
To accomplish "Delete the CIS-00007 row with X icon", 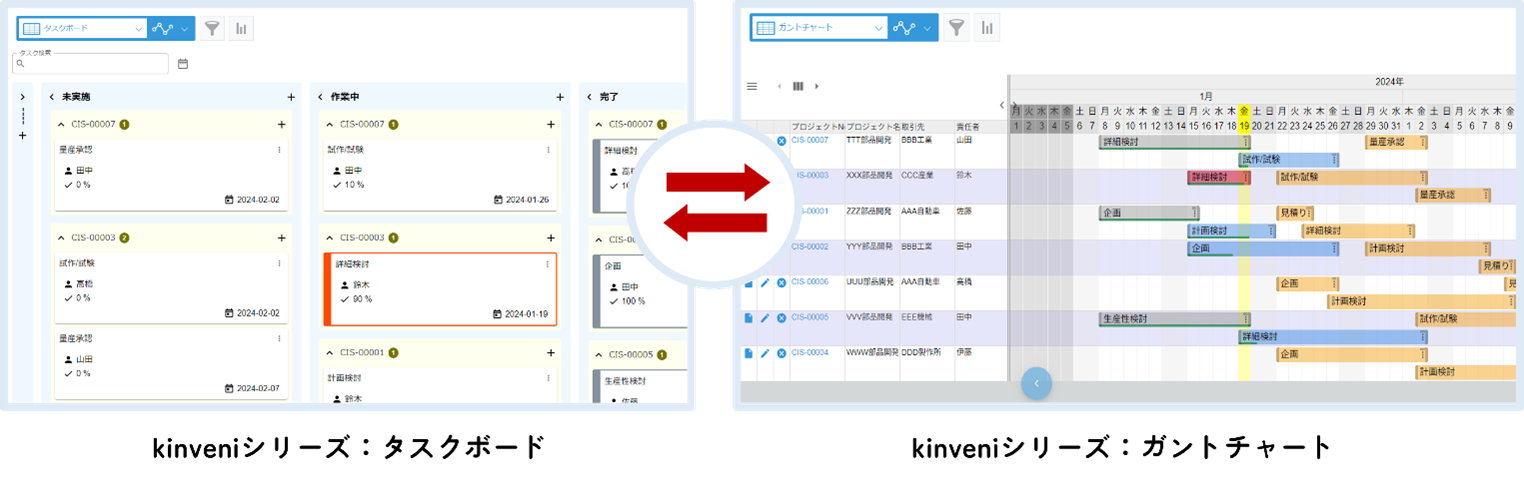I will click(781, 142).
